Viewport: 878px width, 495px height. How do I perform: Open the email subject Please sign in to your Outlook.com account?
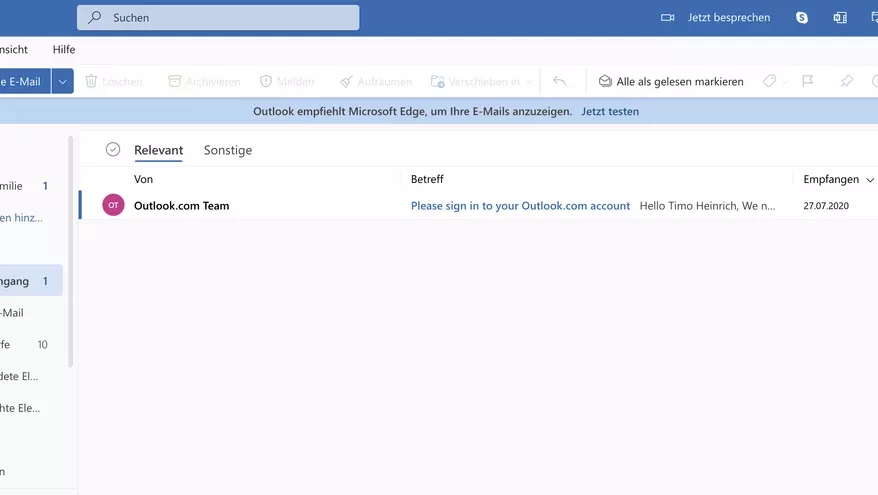tap(520, 206)
